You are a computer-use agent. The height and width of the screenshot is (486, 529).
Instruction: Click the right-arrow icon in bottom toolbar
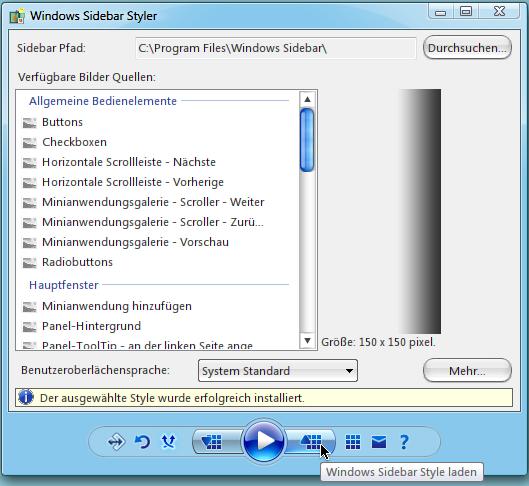[116, 441]
